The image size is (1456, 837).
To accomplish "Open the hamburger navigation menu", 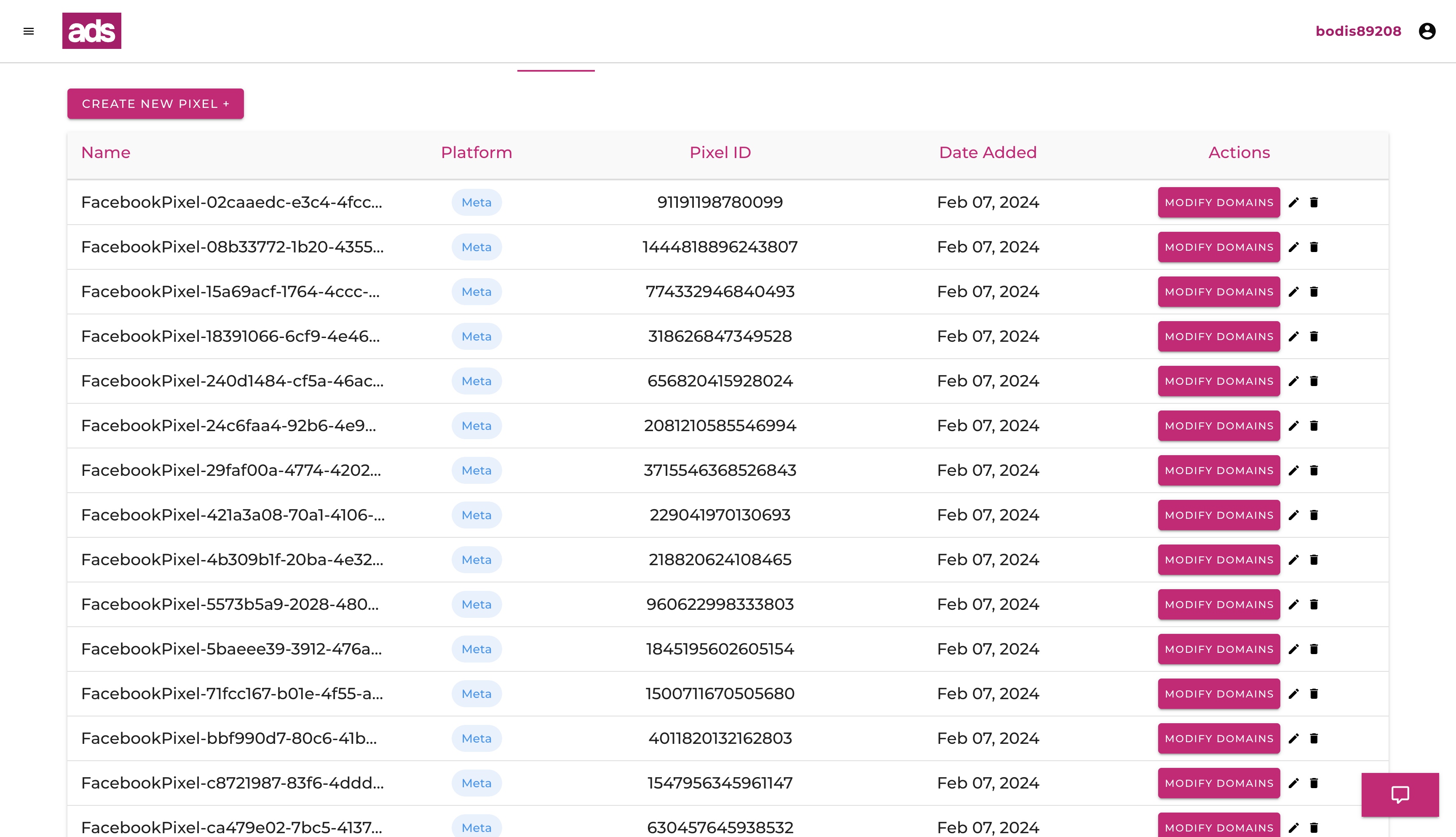I will pyautogui.click(x=29, y=31).
